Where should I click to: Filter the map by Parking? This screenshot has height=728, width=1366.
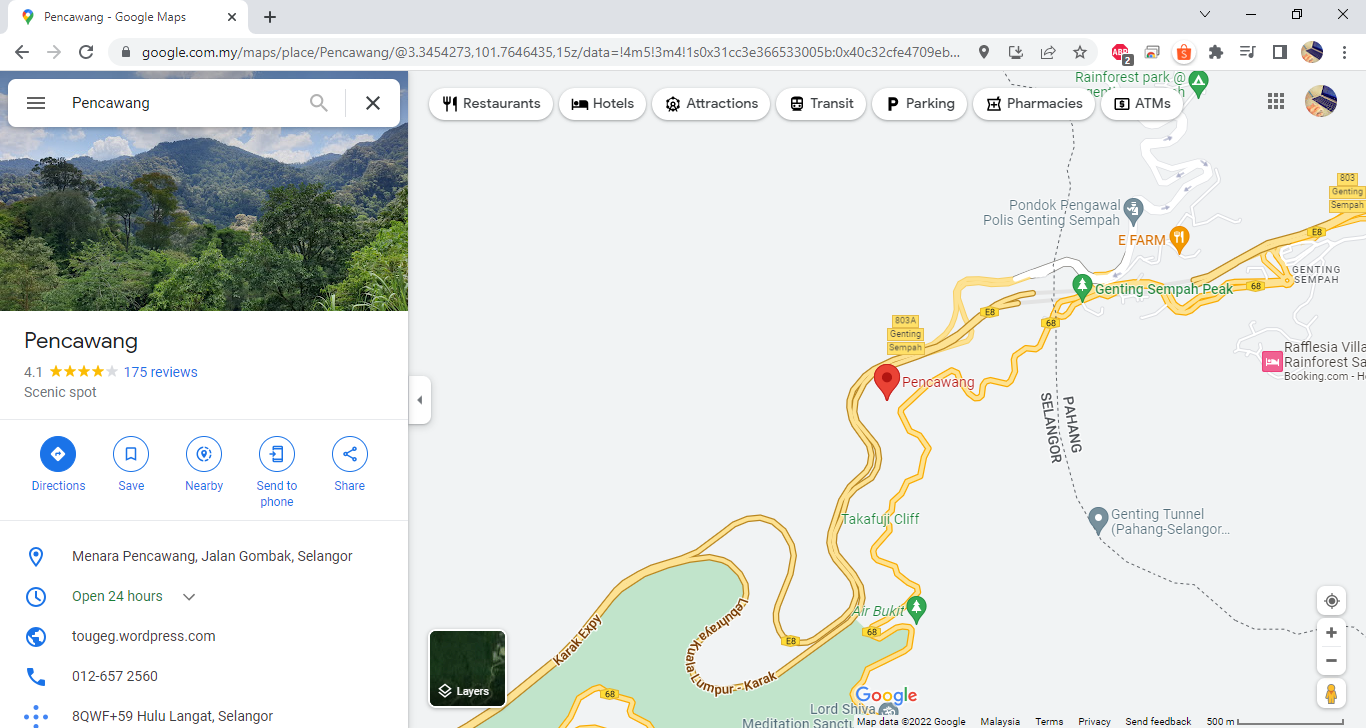coord(920,104)
